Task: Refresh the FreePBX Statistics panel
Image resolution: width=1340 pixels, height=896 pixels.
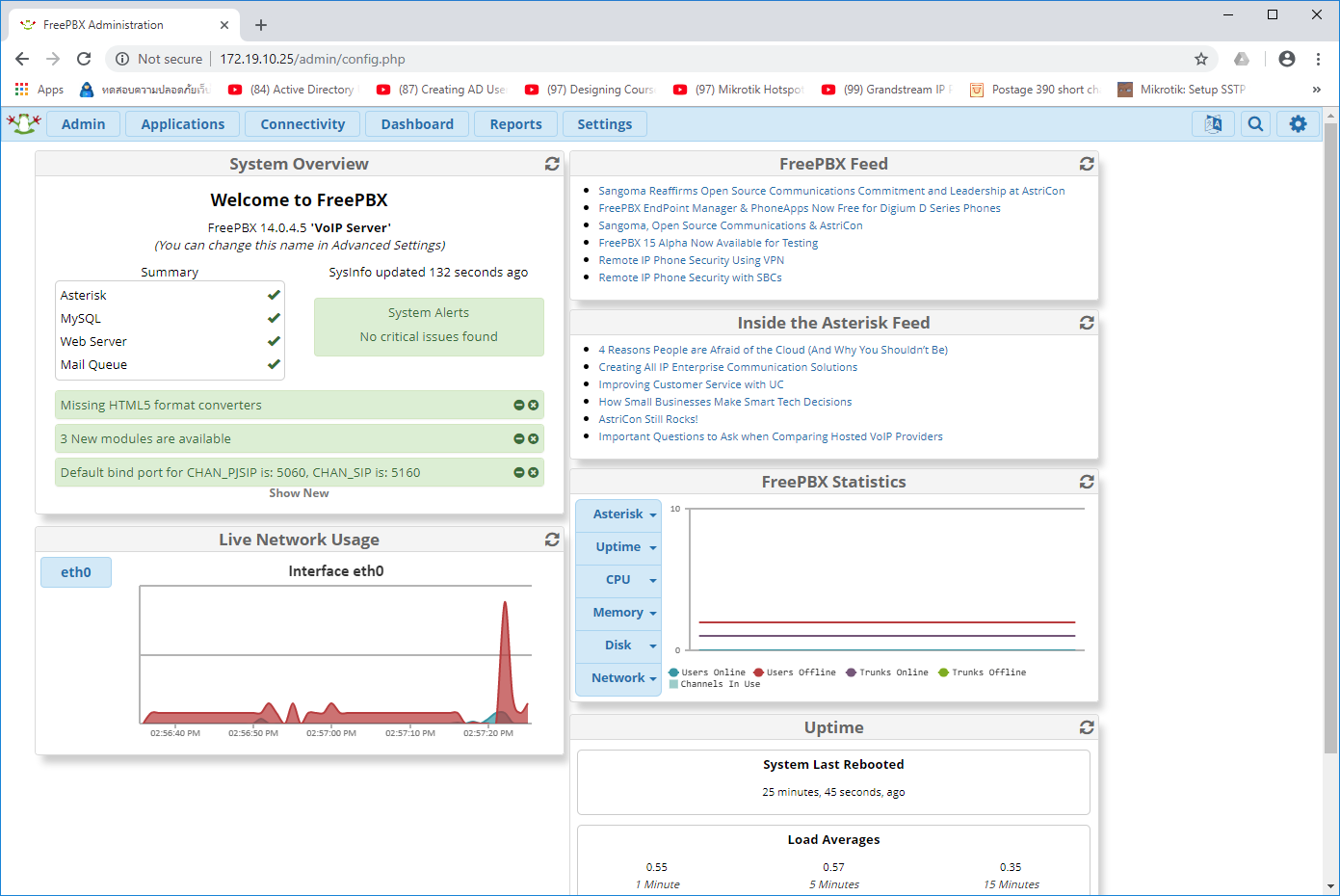Action: (1087, 482)
